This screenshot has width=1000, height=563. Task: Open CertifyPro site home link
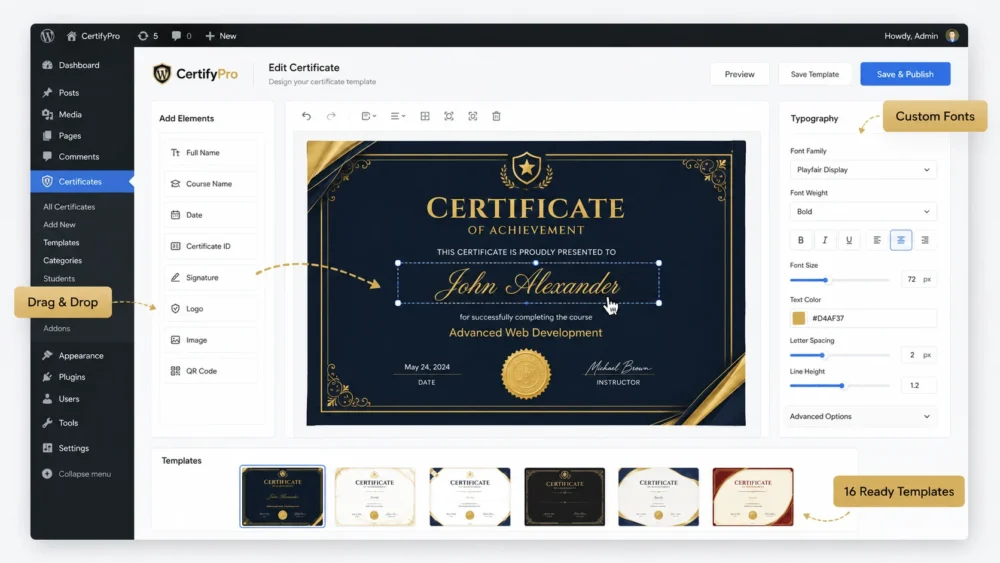tap(93, 36)
